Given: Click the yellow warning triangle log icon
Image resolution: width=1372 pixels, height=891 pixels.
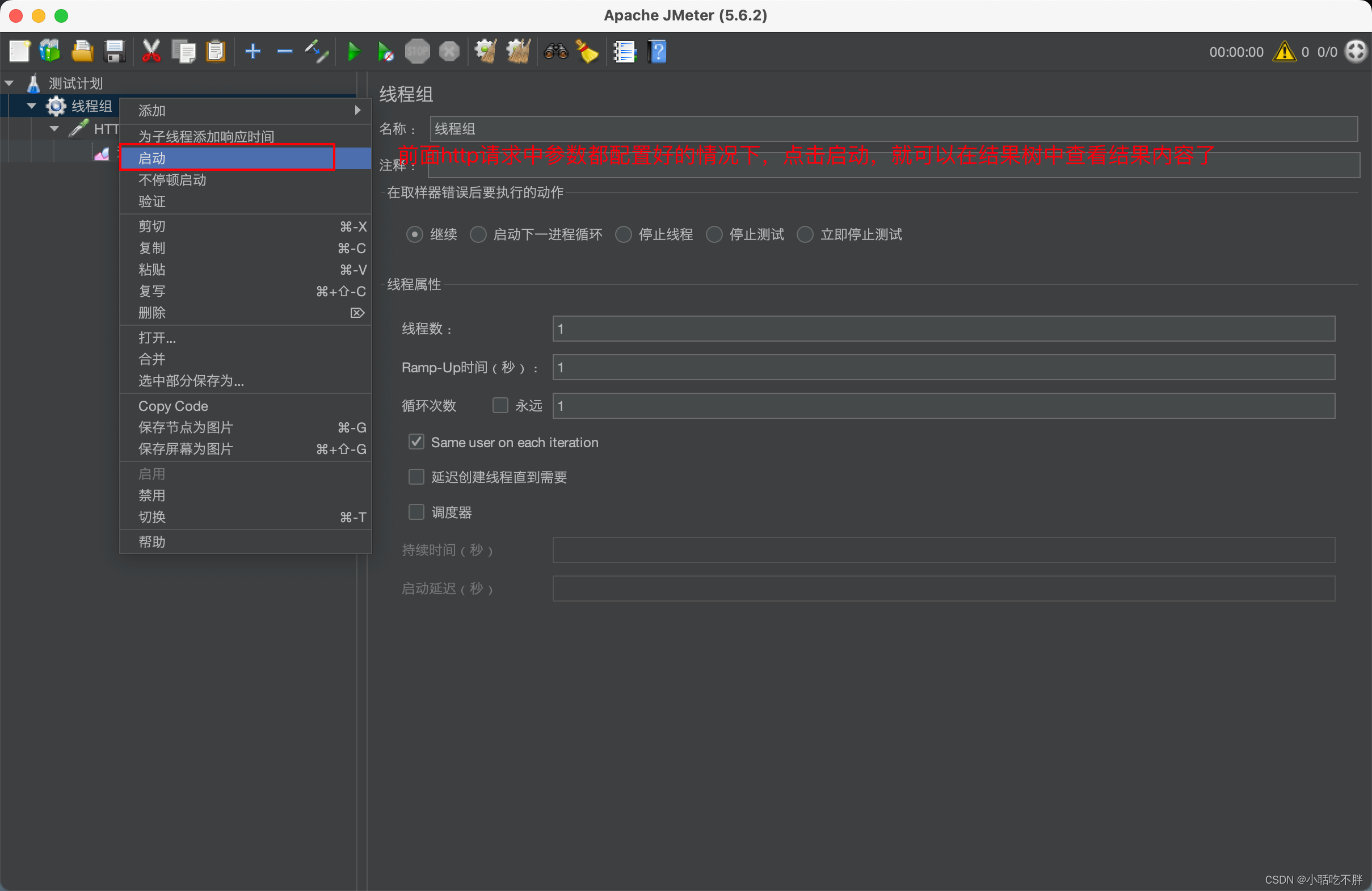Looking at the screenshot, I should [1285, 51].
